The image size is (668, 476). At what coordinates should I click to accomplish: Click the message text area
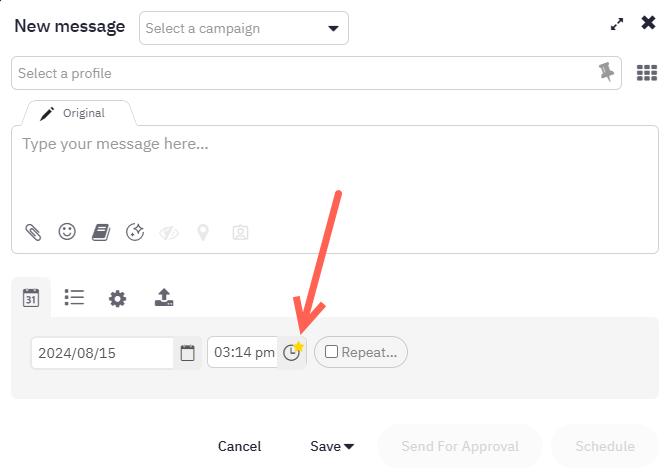(335, 170)
